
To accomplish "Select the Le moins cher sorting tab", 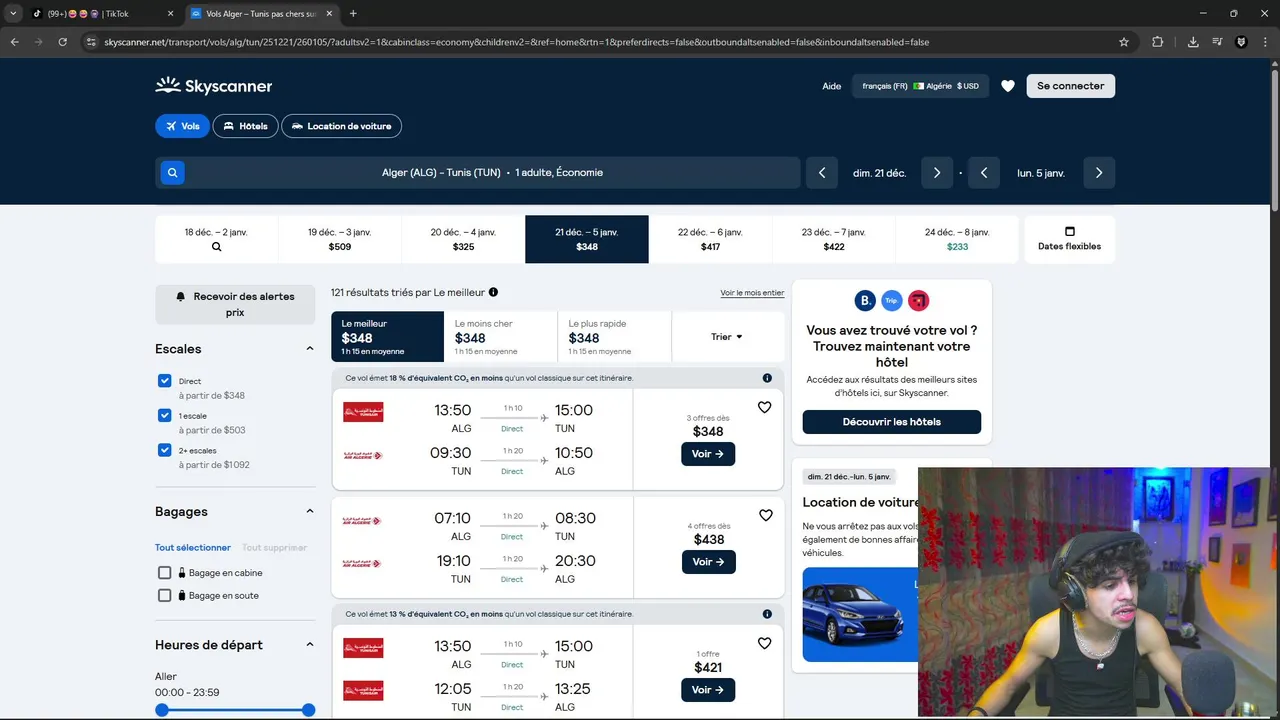I will pyautogui.click(x=501, y=337).
